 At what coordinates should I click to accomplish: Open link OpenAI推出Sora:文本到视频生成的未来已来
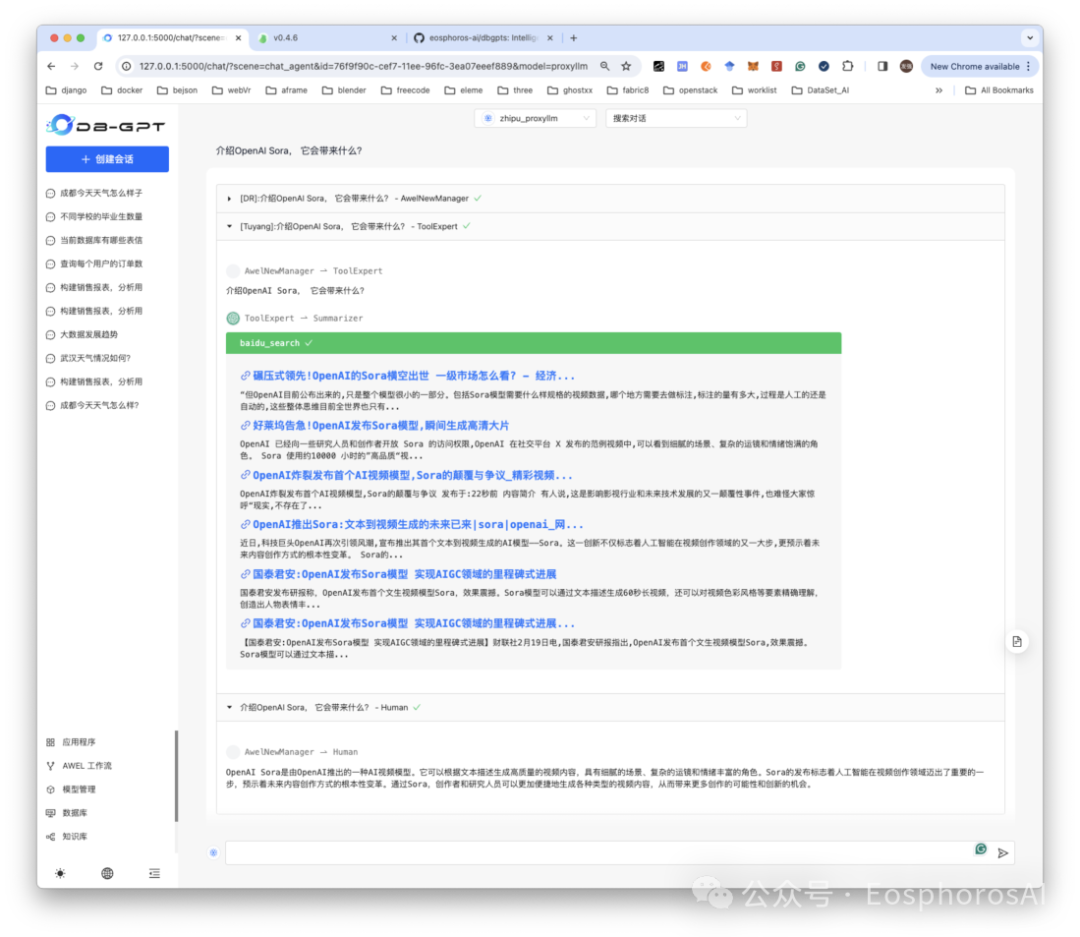412,524
